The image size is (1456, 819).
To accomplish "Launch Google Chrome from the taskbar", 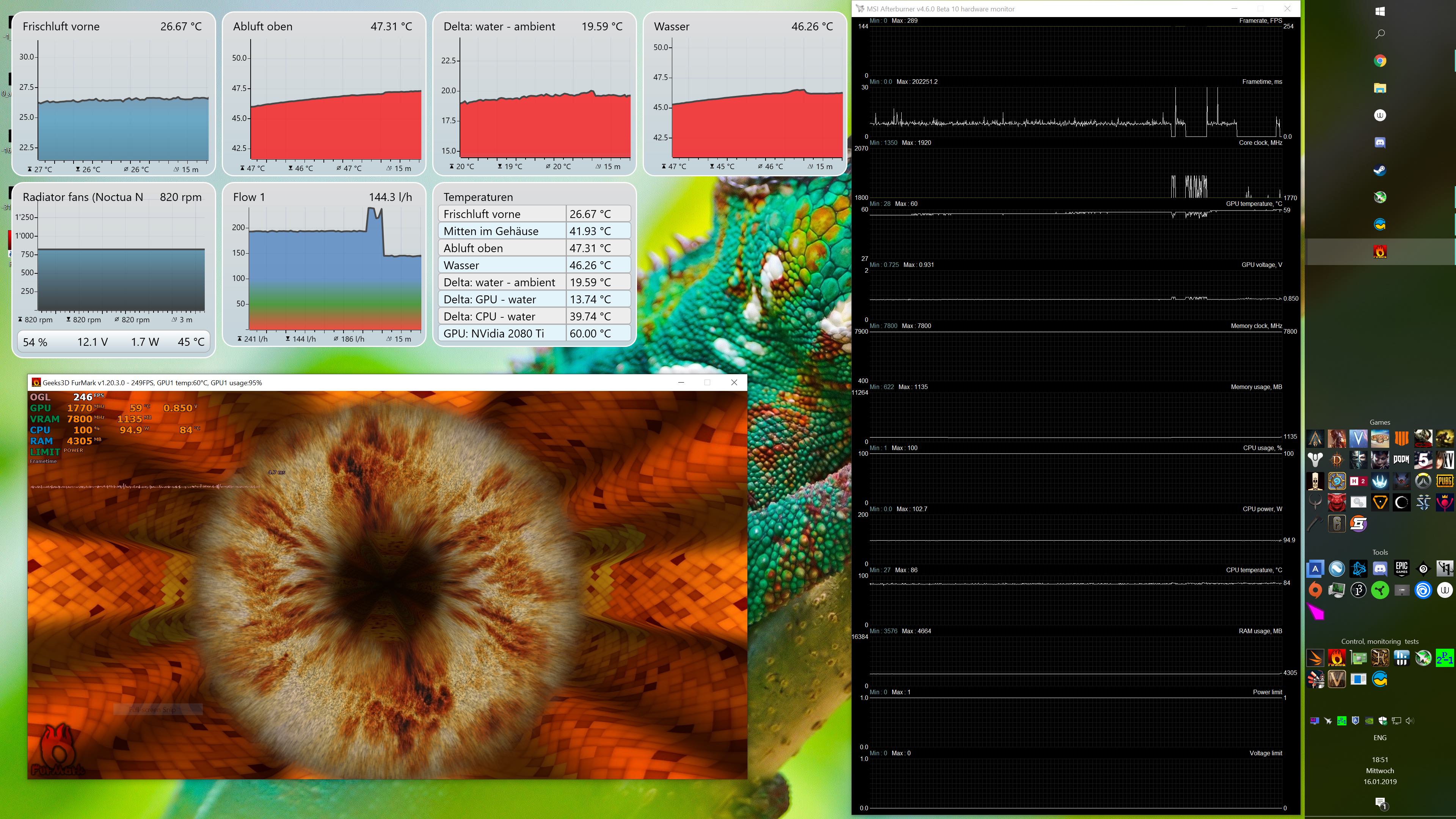I will pos(1380,61).
